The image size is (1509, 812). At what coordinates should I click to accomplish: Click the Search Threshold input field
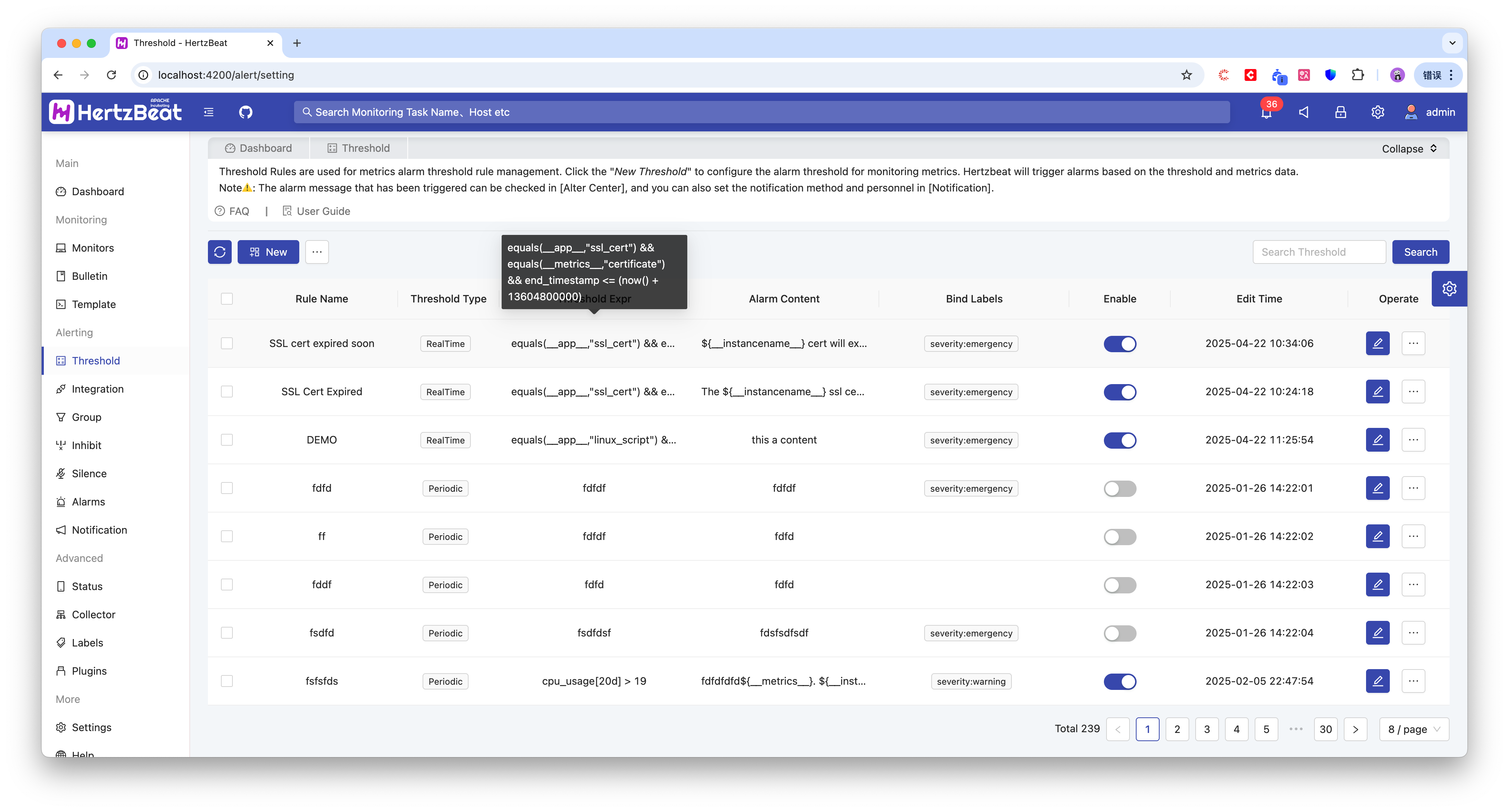[1319, 252]
